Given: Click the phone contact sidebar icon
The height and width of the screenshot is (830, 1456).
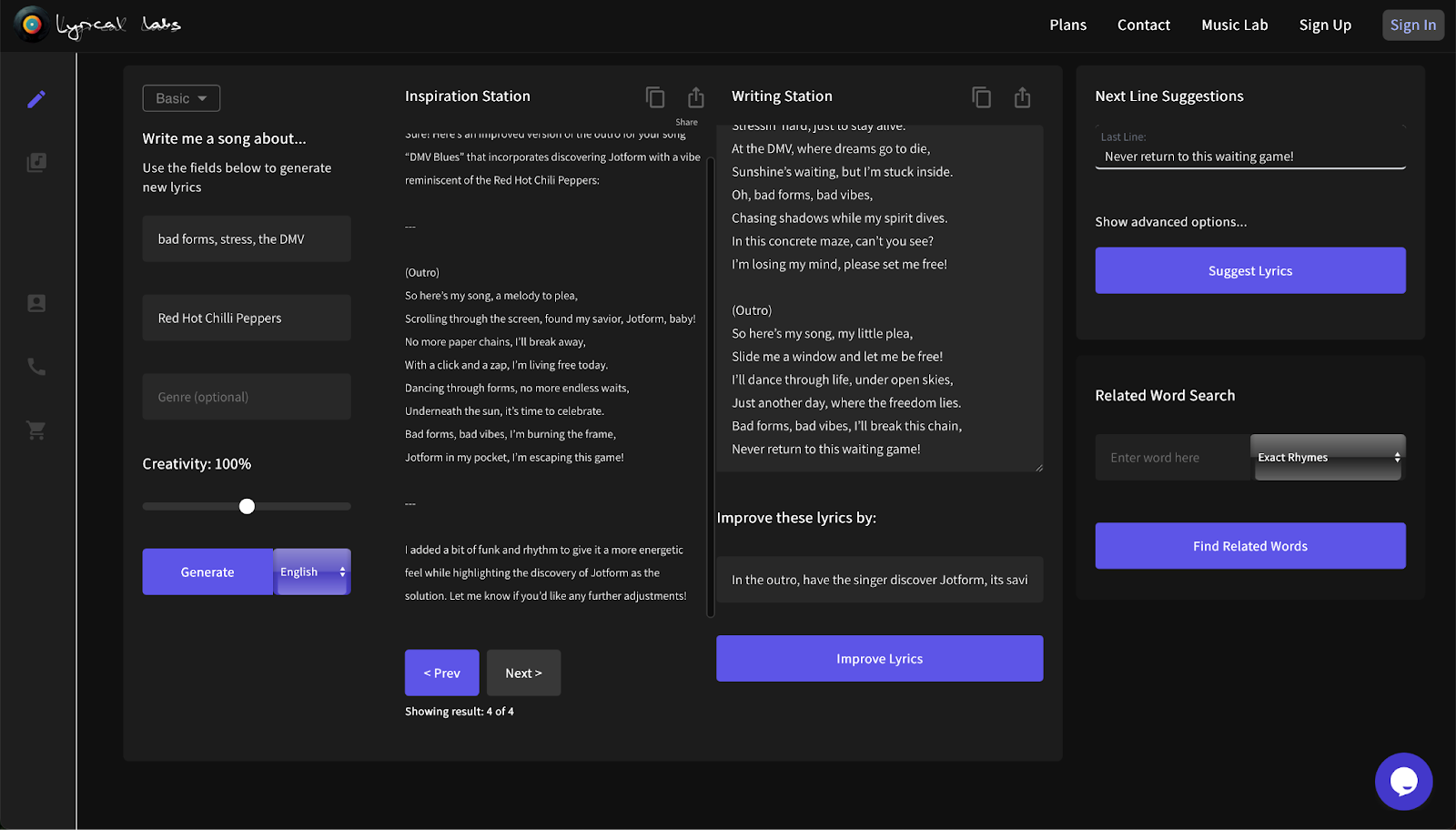Looking at the screenshot, I should (36, 367).
